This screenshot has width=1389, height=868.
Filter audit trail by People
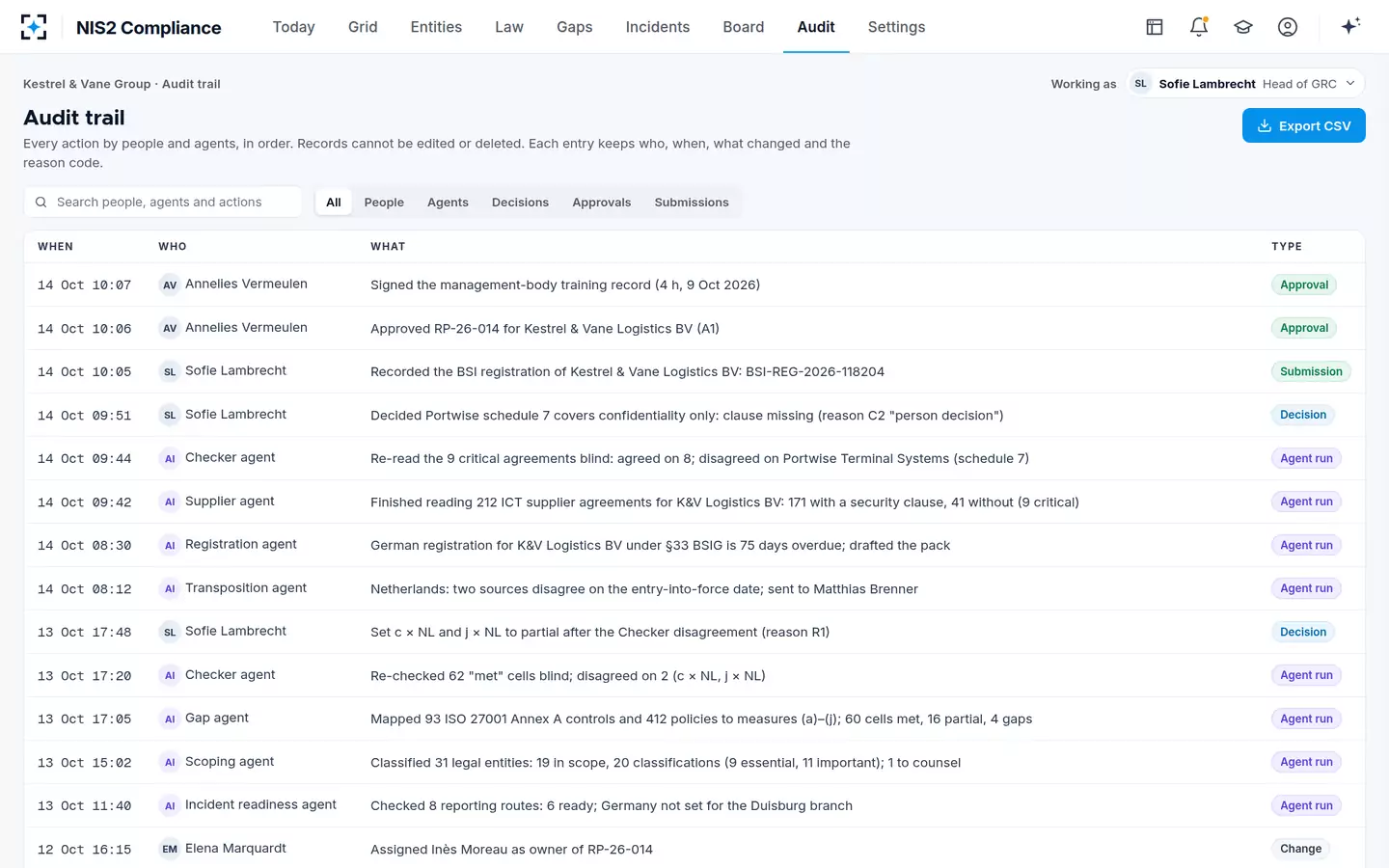tap(384, 203)
